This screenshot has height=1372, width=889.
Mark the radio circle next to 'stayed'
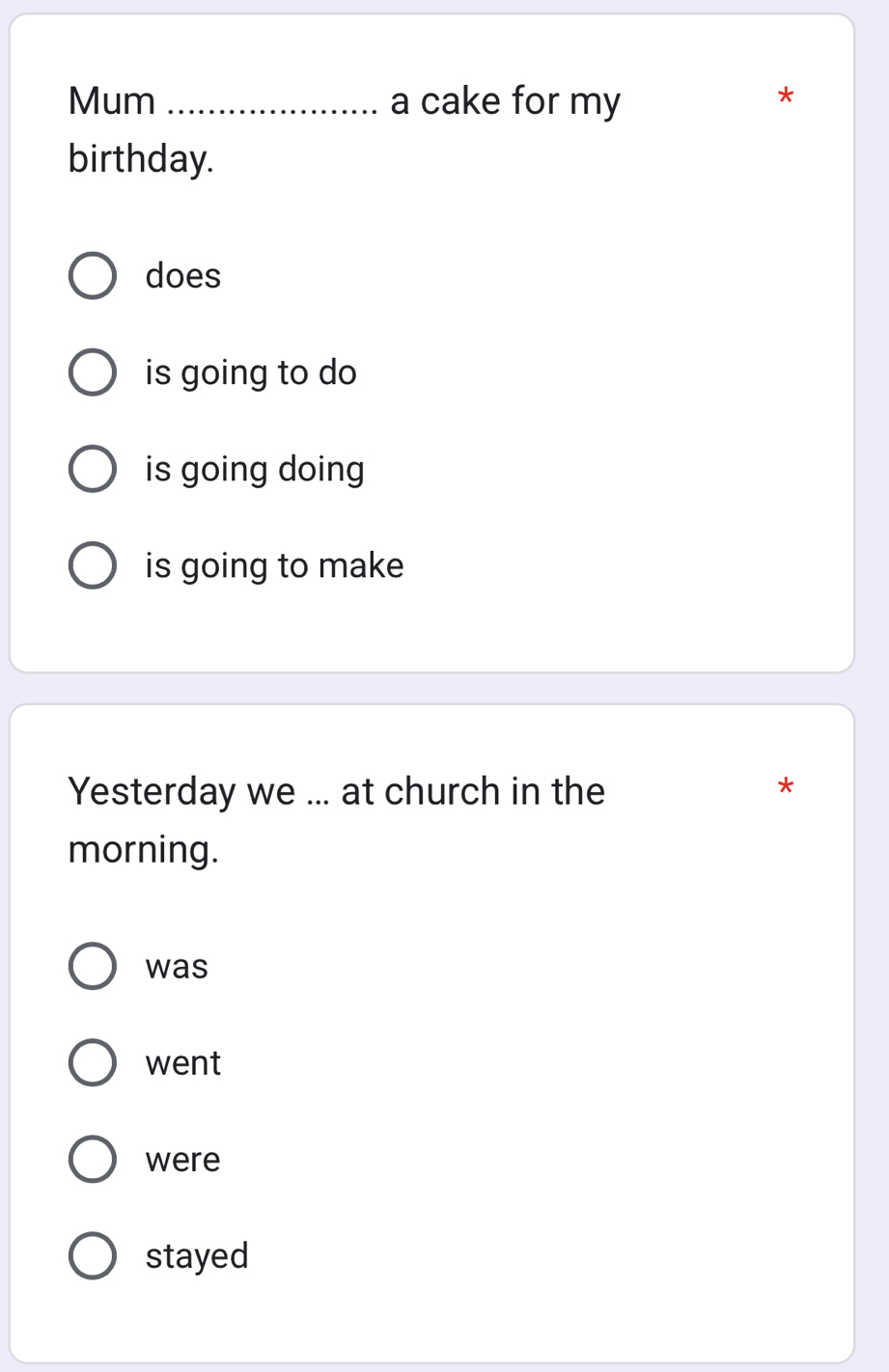pyautogui.click(x=93, y=1256)
